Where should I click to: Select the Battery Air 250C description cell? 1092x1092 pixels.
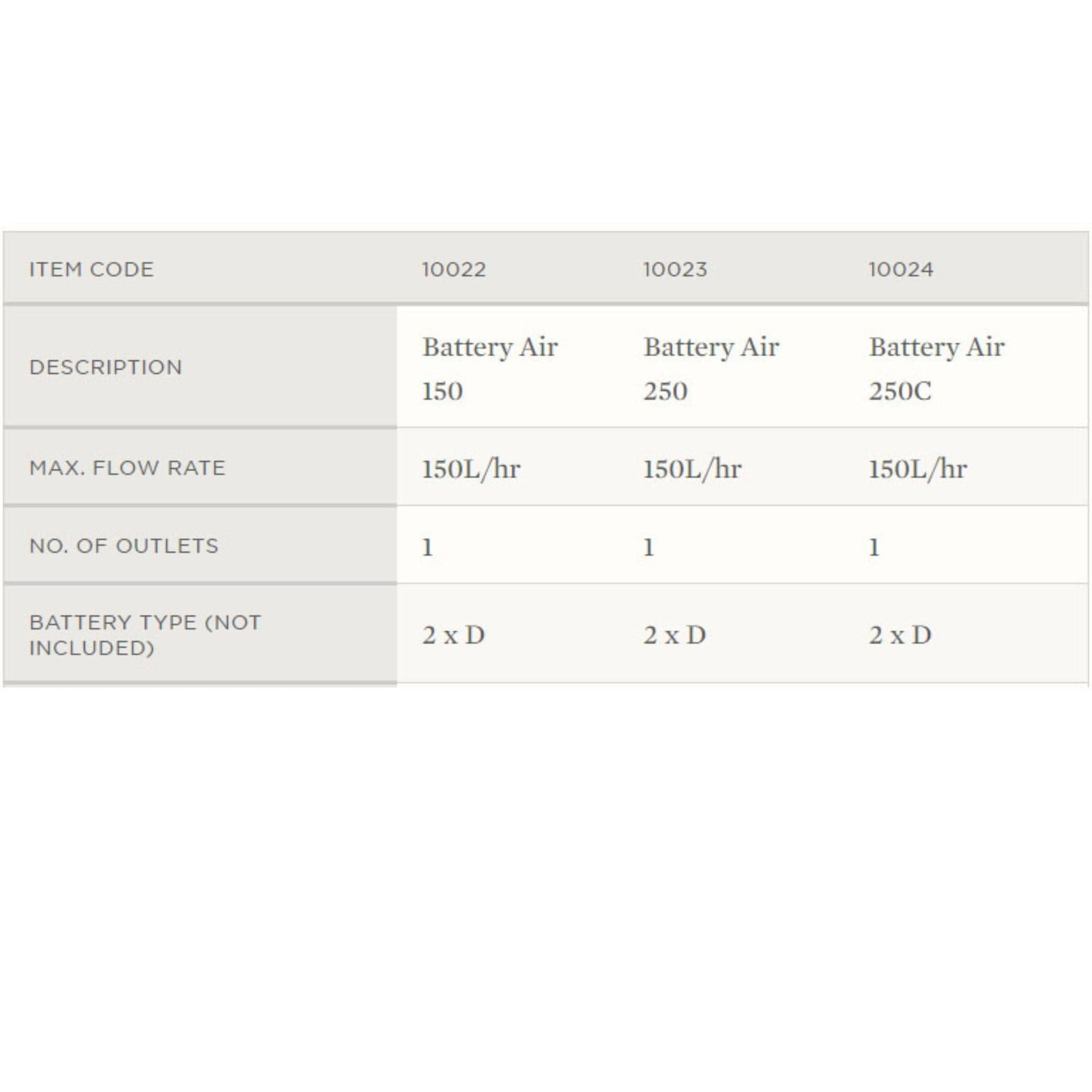[x=936, y=368]
